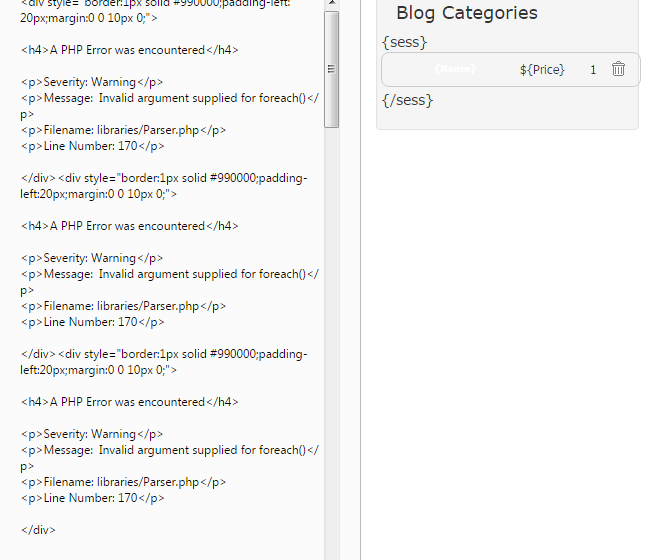
Task: Click the closing {/sess} tag text
Action: click(x=407, y=100)
